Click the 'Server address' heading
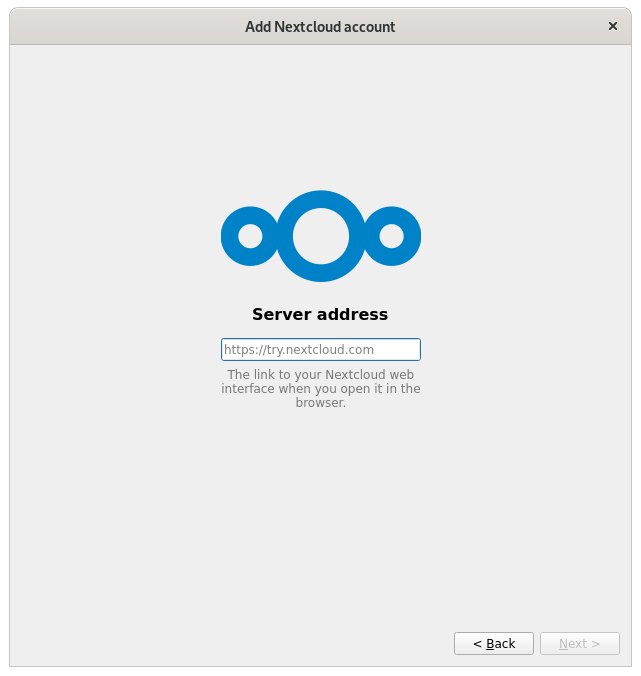Viewport: 641px width, 676px height. pyautogui.click(x=320, y=314)
